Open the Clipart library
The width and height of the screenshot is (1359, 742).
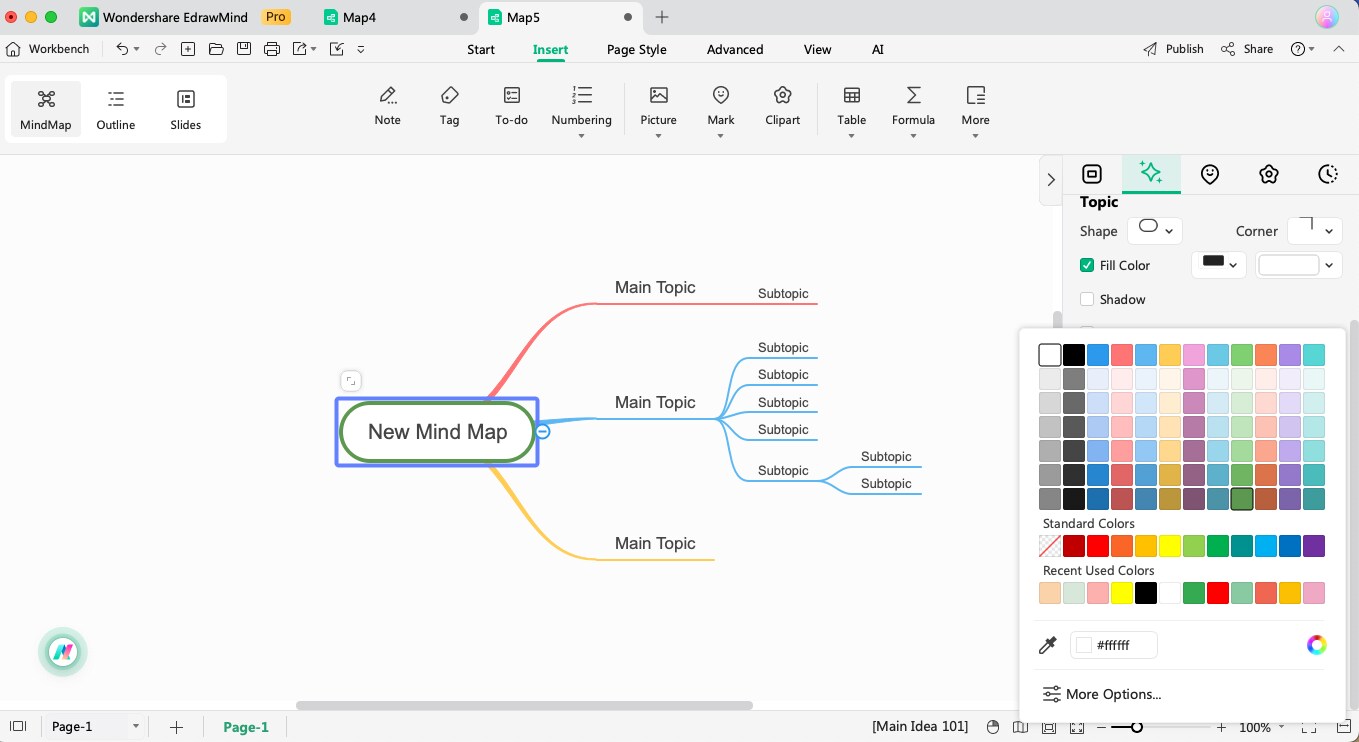click(x=782, y=106)
